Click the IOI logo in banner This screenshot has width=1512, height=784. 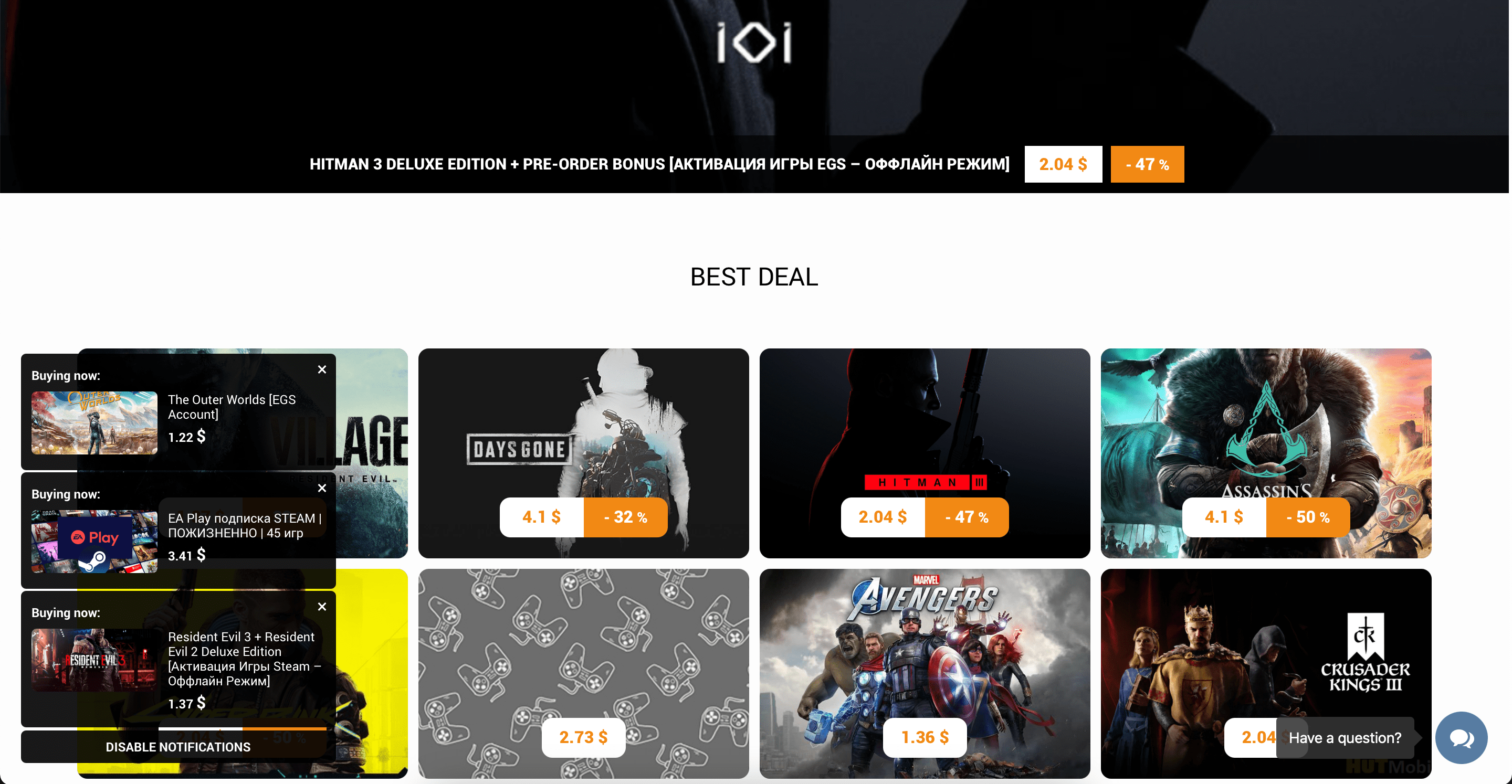point(754,43)
